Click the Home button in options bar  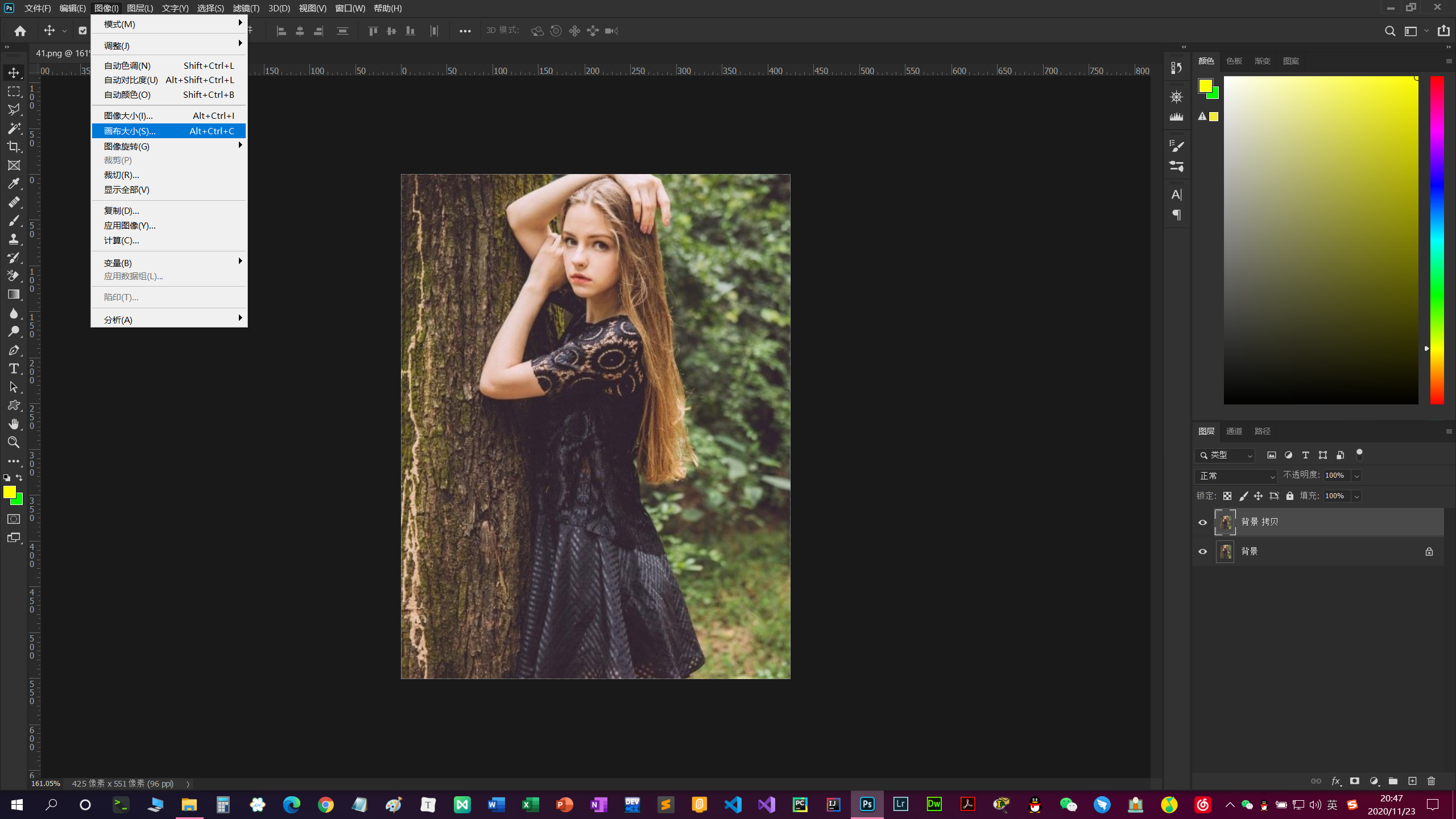[x=20, y=31]
